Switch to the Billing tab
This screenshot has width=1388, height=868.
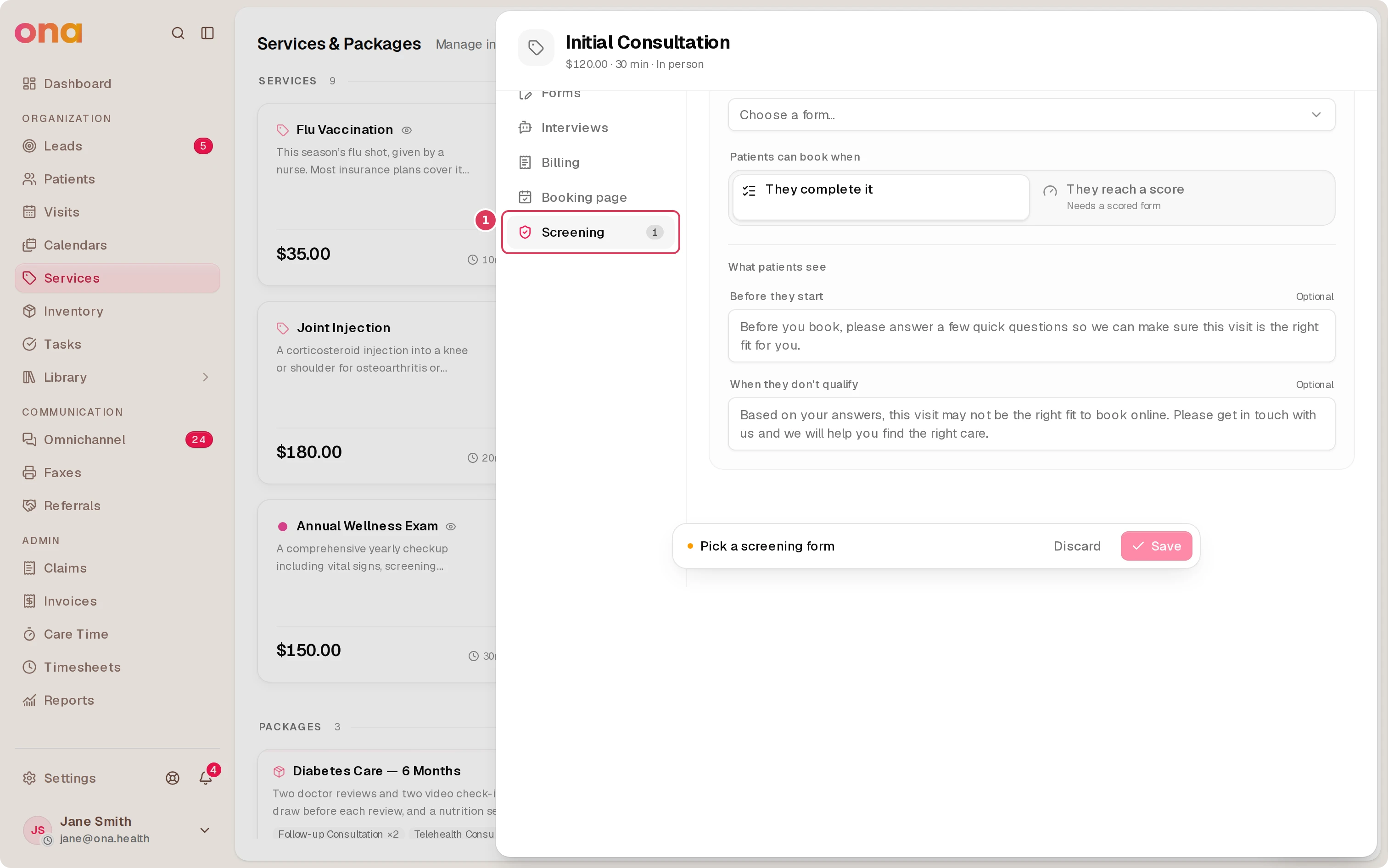[590, 162]
